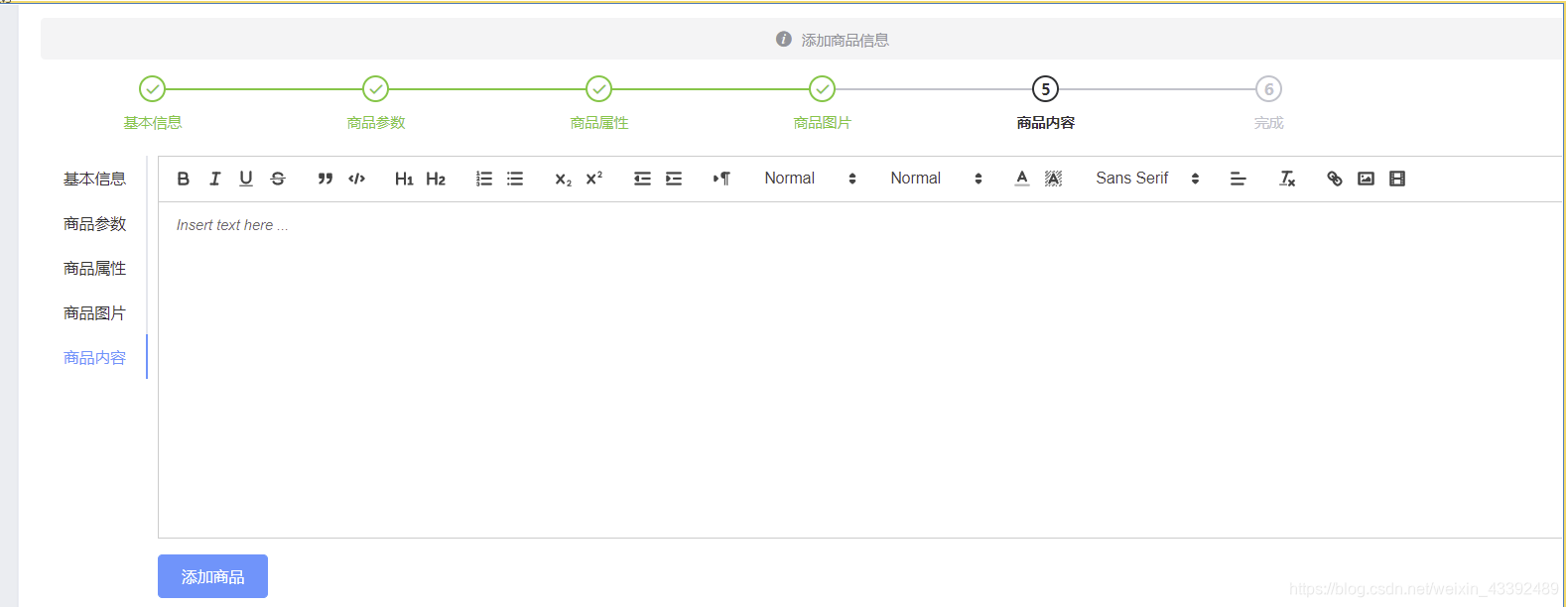Screen dimensions: 1568x607
Task: Apply superscript formatting
Action: coord(594,179)
